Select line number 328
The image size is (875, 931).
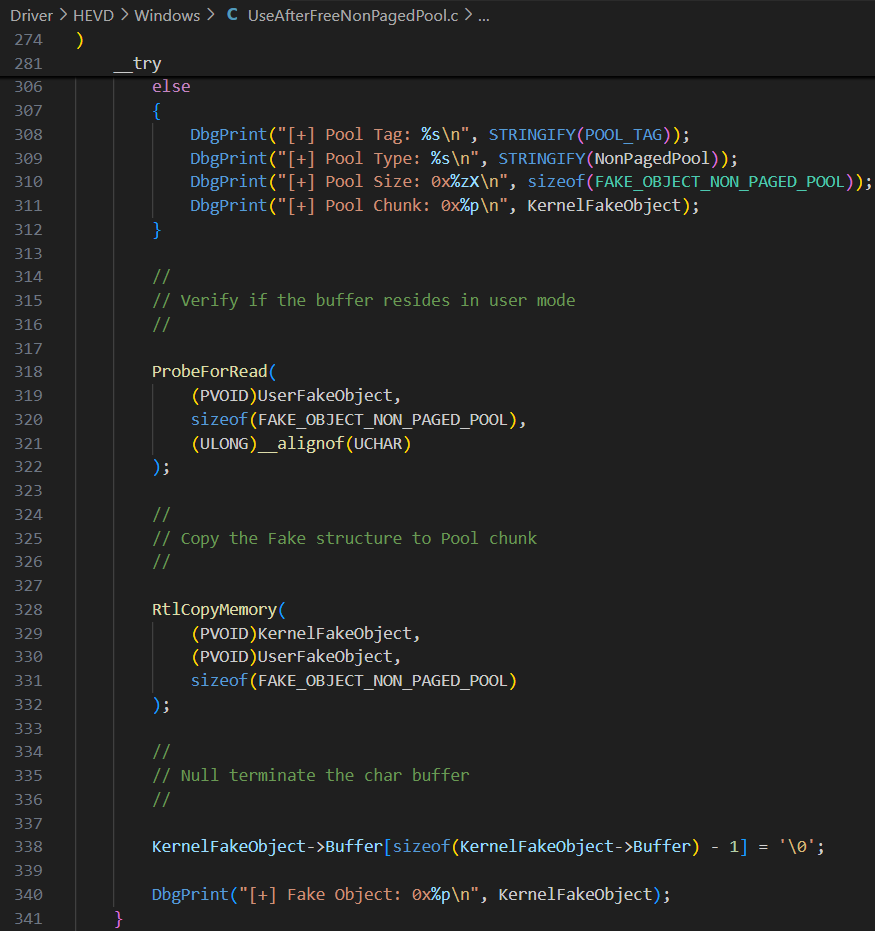(x=28, y=610)
